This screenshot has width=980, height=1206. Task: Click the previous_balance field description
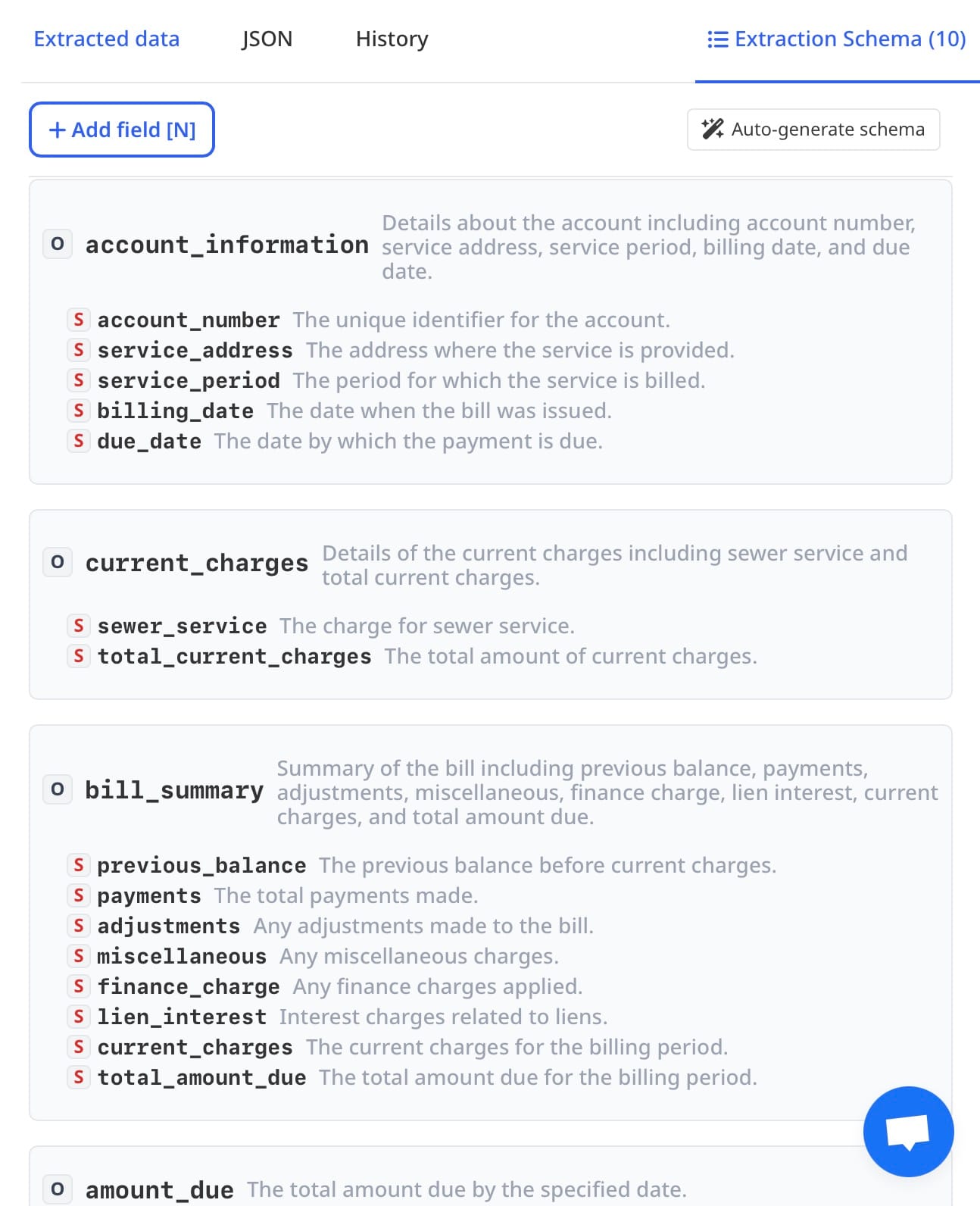pos(547,865)
